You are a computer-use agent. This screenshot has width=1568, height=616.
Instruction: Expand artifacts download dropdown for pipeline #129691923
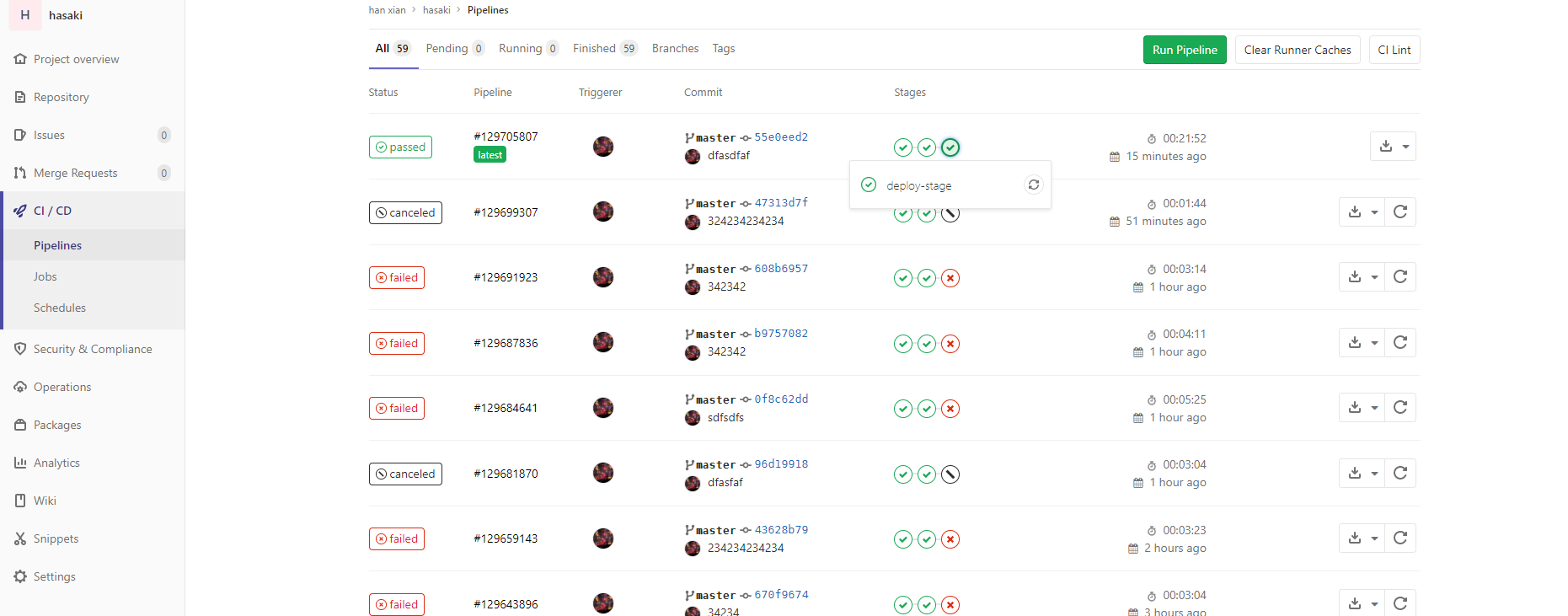pyautogui.click(x=1362, y=276)
